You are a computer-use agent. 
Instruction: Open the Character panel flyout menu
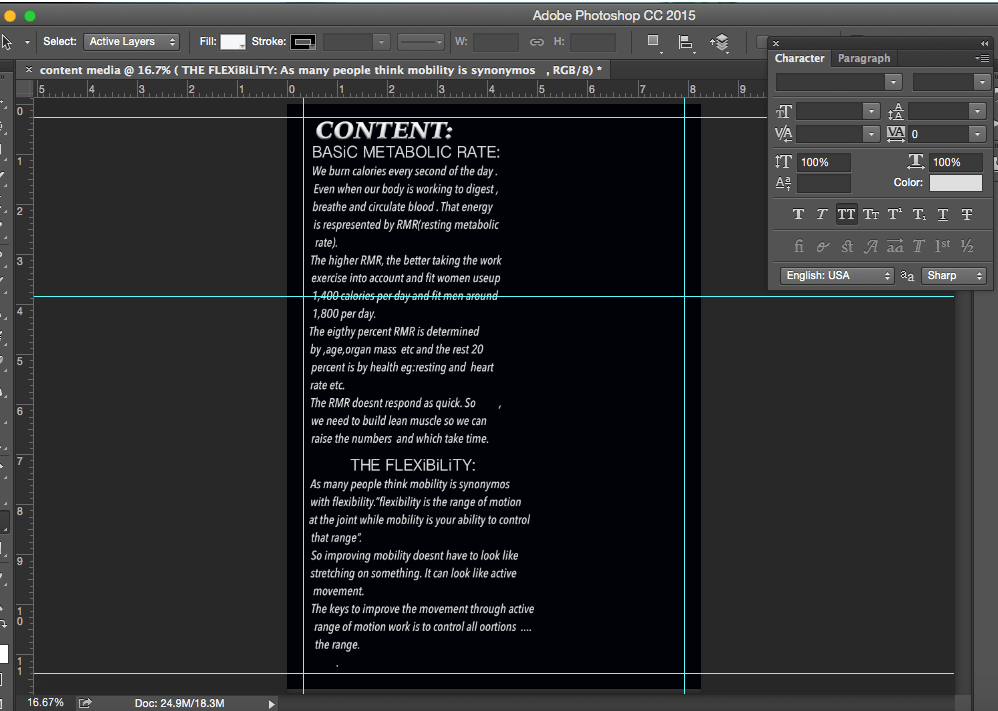tap(982, 59)
